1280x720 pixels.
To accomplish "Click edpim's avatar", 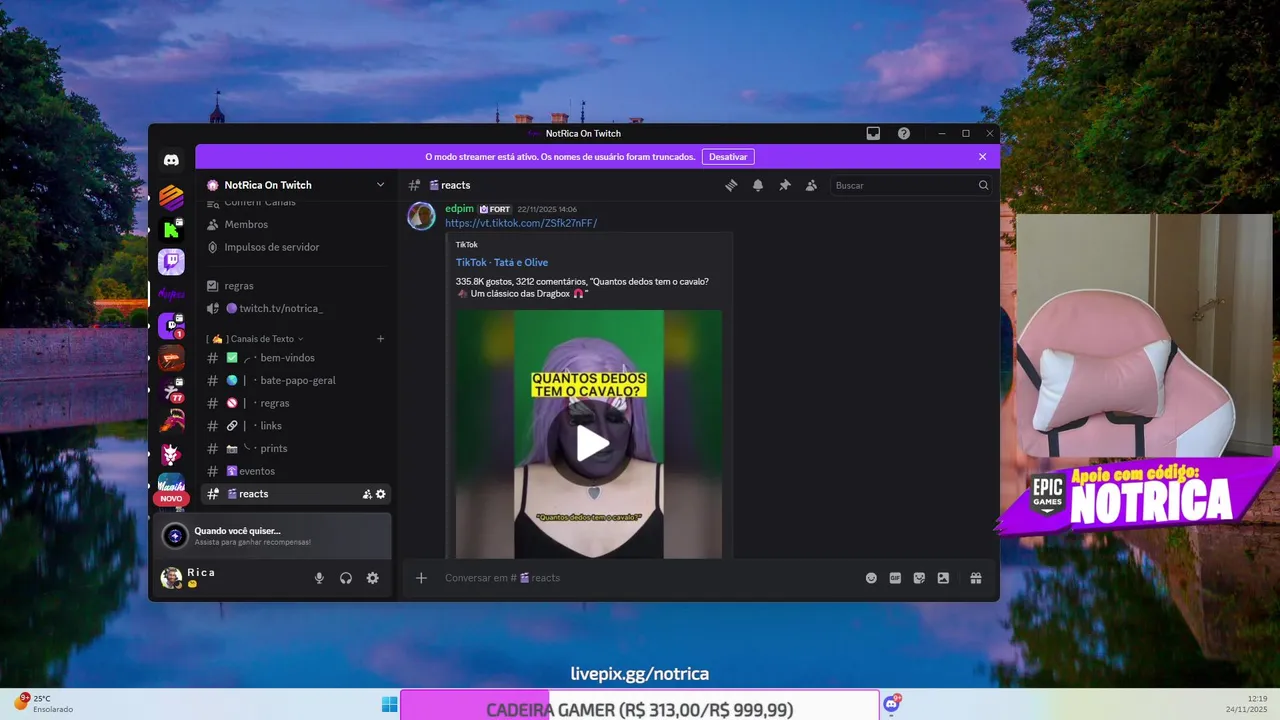I will [x=421, y=216].
